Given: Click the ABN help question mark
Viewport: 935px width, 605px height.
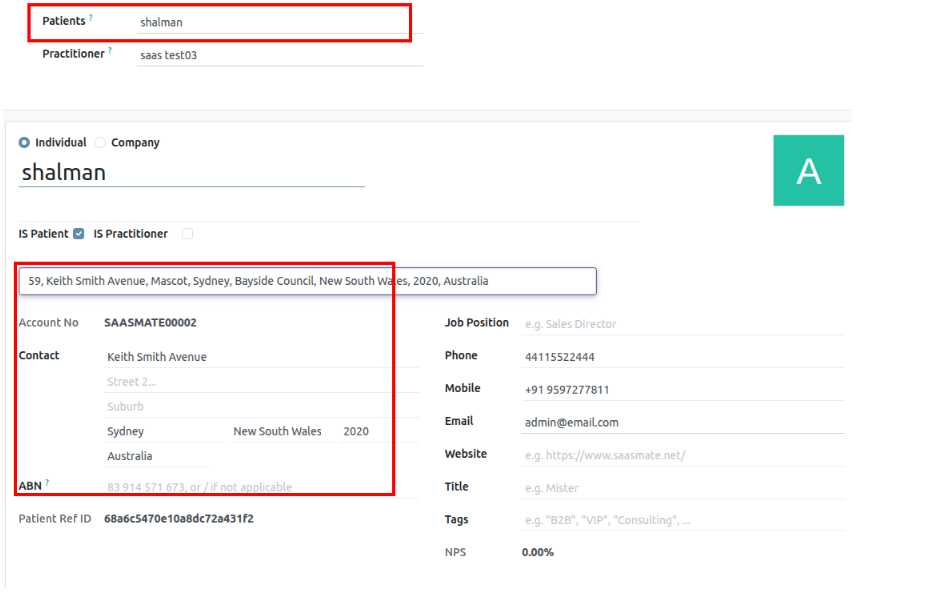Looking at the screenshot, I should pos(47,483).
